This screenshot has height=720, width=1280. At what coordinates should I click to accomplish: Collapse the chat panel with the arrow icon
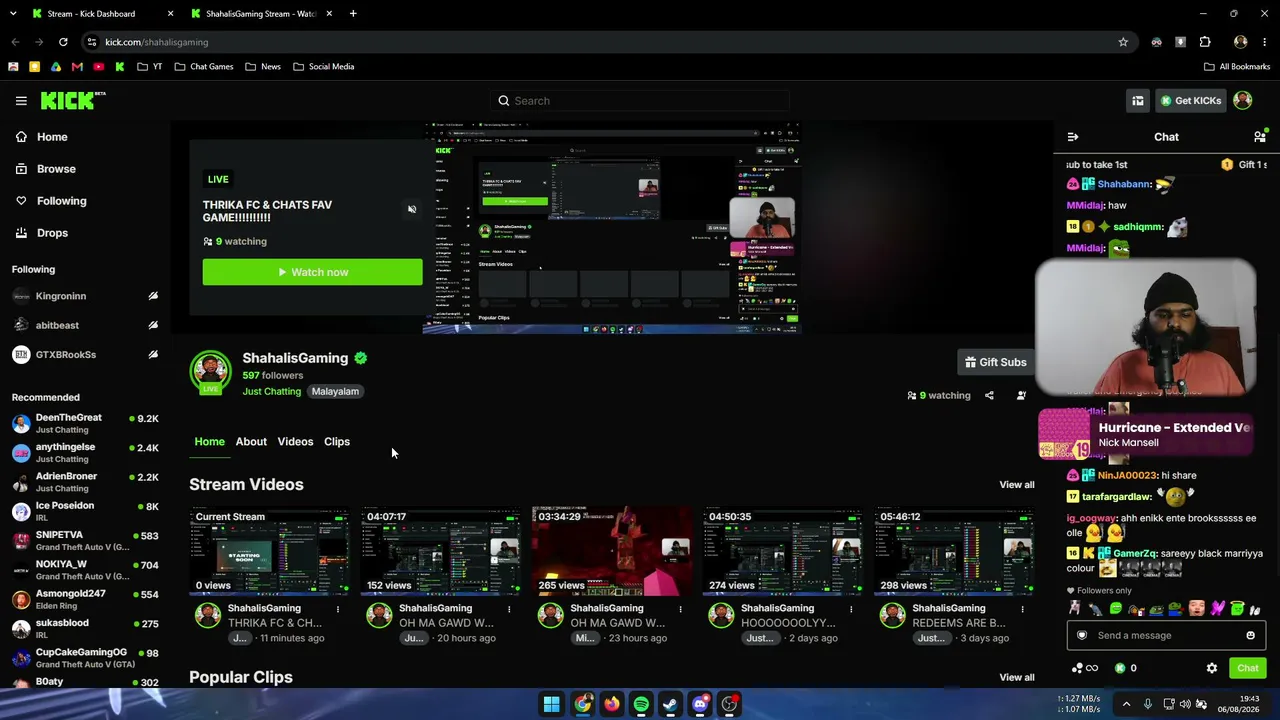[x=1073, y=137]
